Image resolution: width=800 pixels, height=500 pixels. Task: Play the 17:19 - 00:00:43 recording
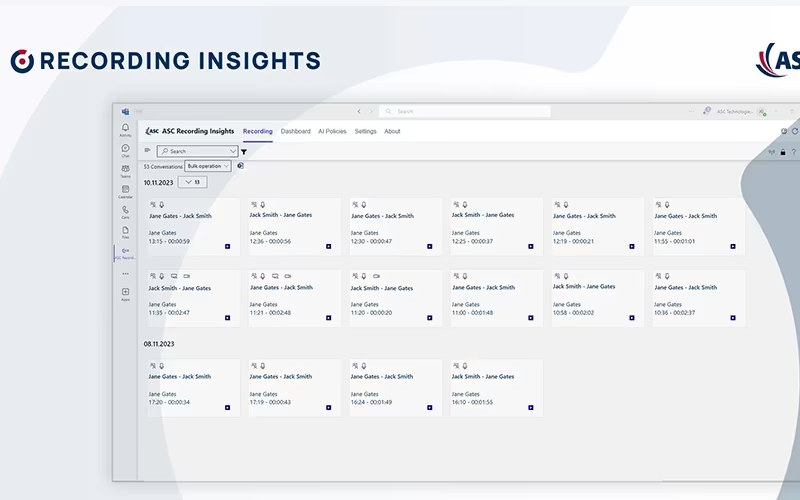tap(329, 408)
